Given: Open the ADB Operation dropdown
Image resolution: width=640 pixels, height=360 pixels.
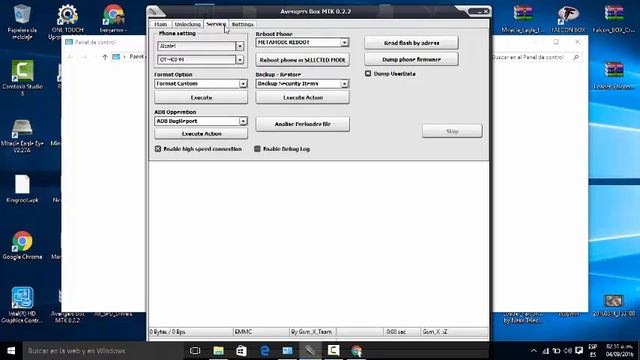Looking at the screenshot, I should (x=243, y=121).
